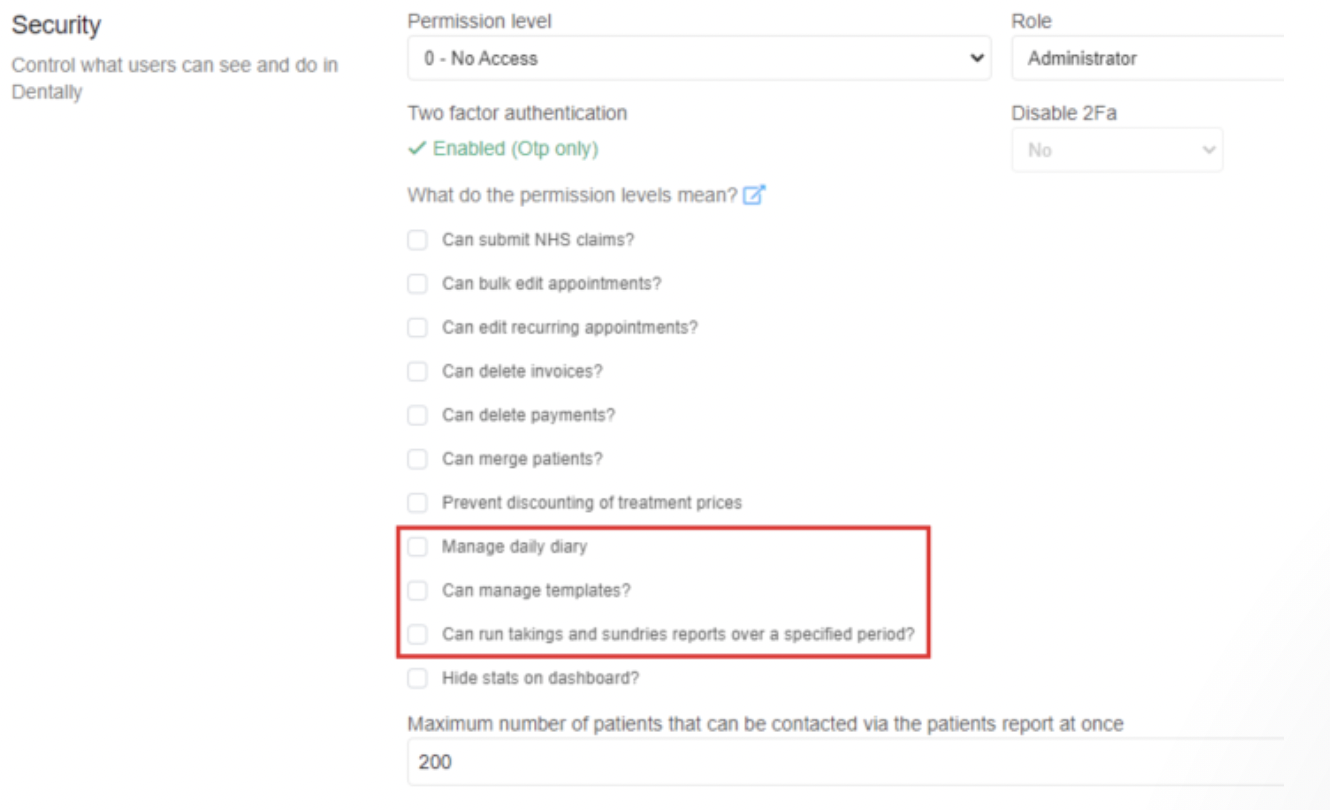The height and width of the screenshot is (810, 1330).
Task: Toggle Can edit recurring appointments checkbox
Action: tap(417, 328)
